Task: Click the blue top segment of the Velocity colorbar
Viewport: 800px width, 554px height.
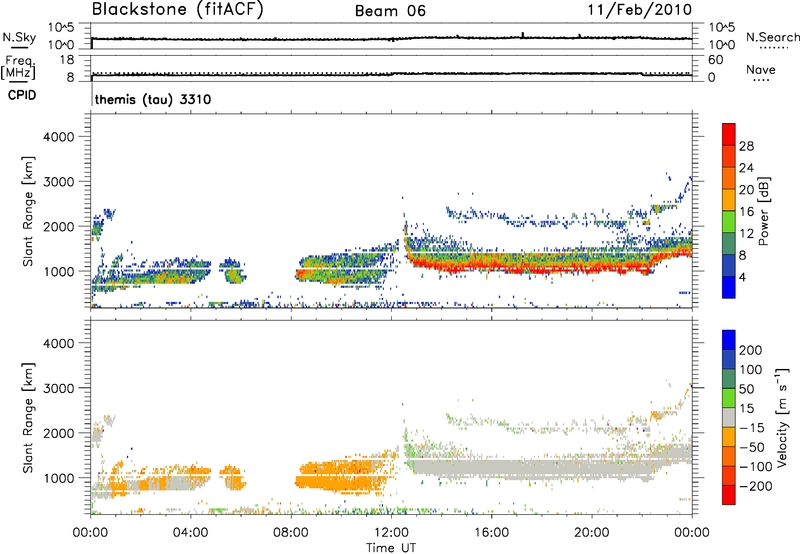Action: (x=729, y=340)
